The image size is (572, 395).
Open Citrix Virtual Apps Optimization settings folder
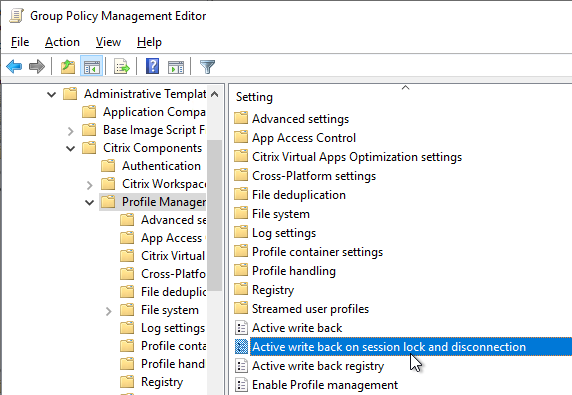[357, 157]
